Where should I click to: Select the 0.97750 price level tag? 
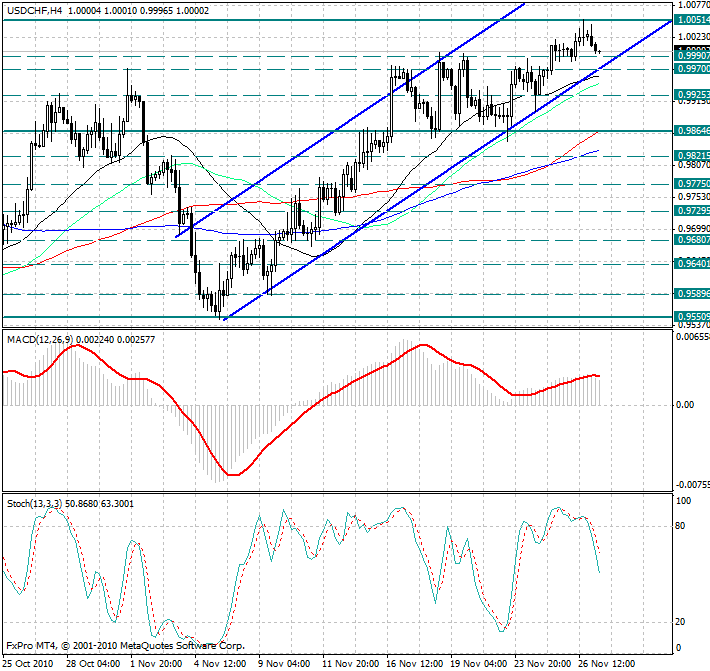click(691, 184)
